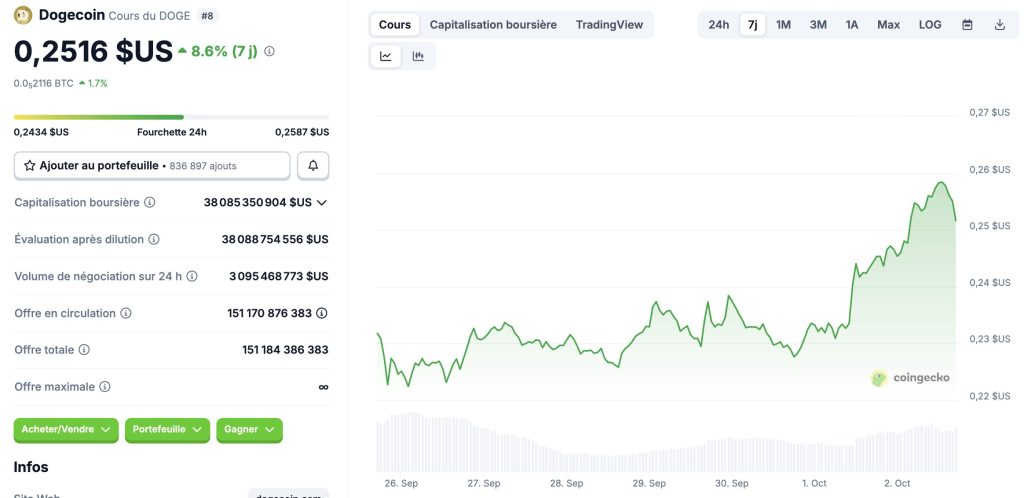Viewport: 1024px width, 498px height.
Task: Select the 24h time range
Action: click(718, 24)
